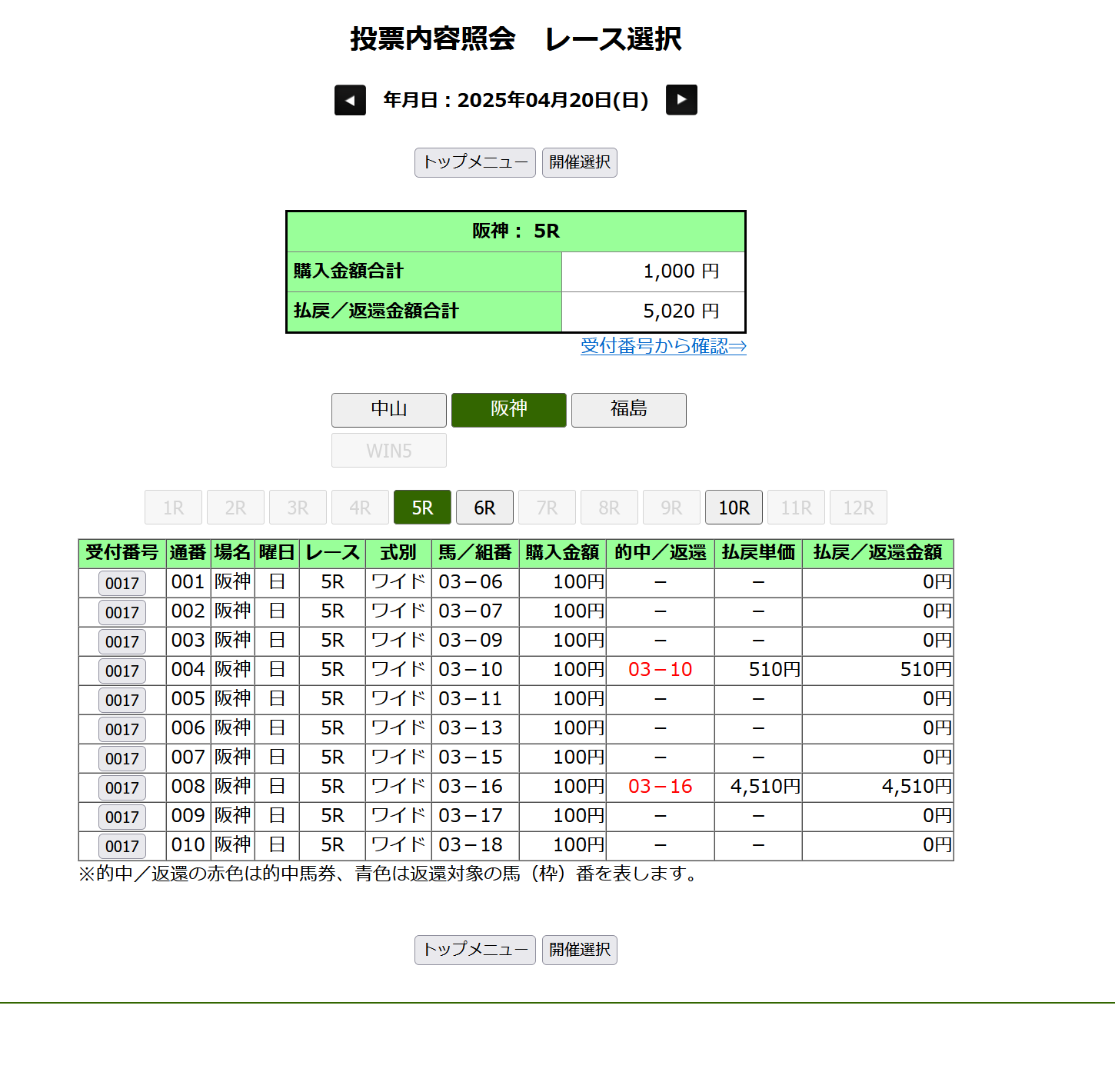Image resolution: width=1115 pixels, height=1092 pixels.
Task: Open receipt 0017 for bet 010
Action: (x=122, y=847)
